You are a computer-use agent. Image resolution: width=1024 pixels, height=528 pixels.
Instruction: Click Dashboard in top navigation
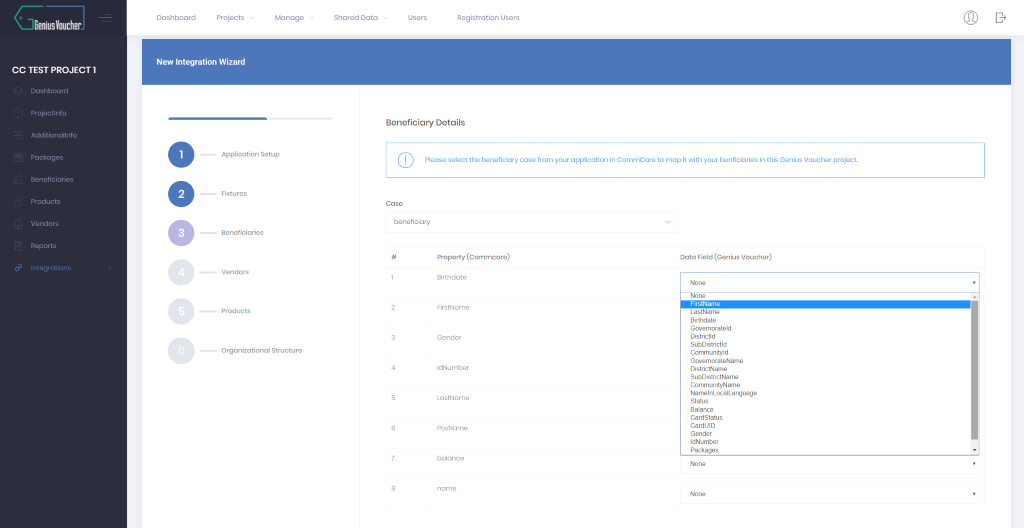coord(176,18)
